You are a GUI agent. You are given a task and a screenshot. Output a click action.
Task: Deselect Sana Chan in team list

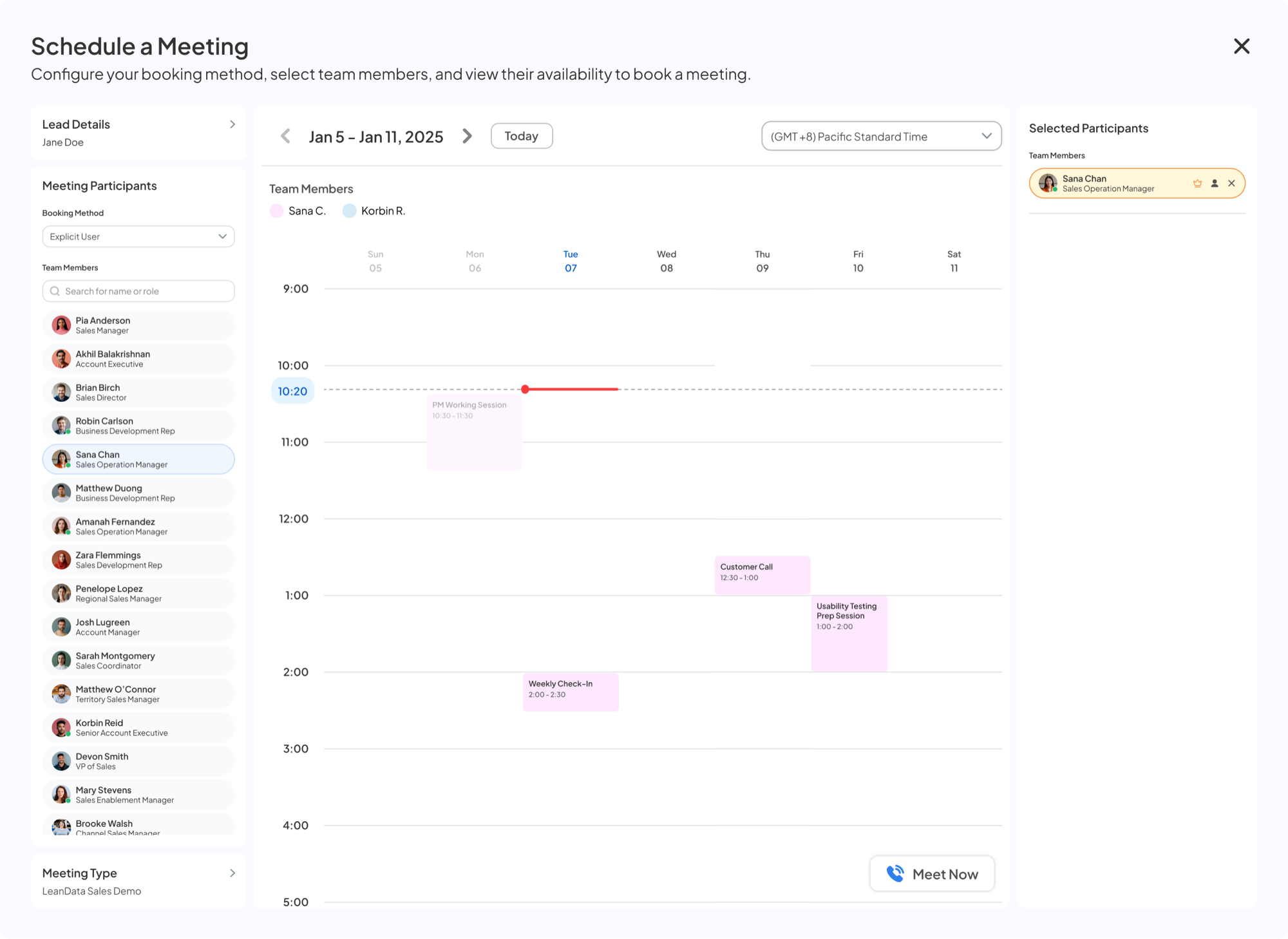(x=138, y=459)
